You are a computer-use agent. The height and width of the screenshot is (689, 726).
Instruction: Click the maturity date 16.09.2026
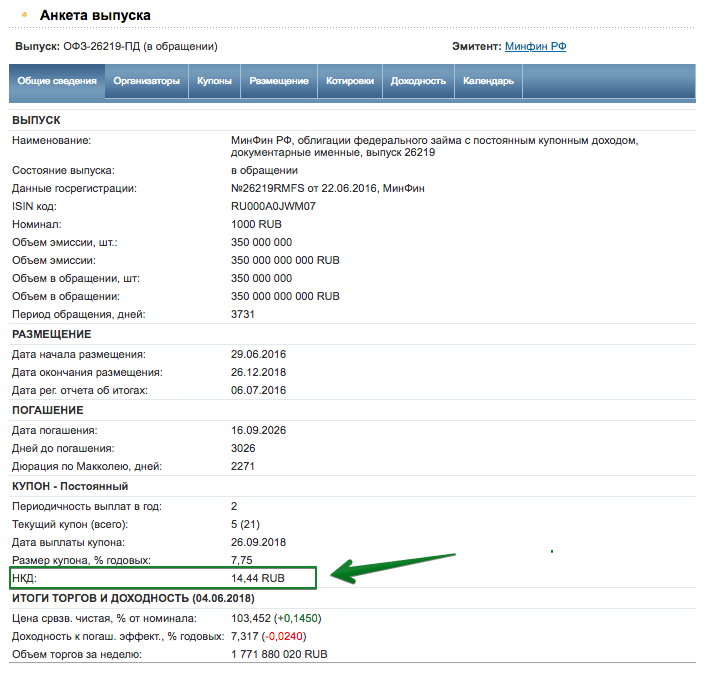click(x=258, y=430)
